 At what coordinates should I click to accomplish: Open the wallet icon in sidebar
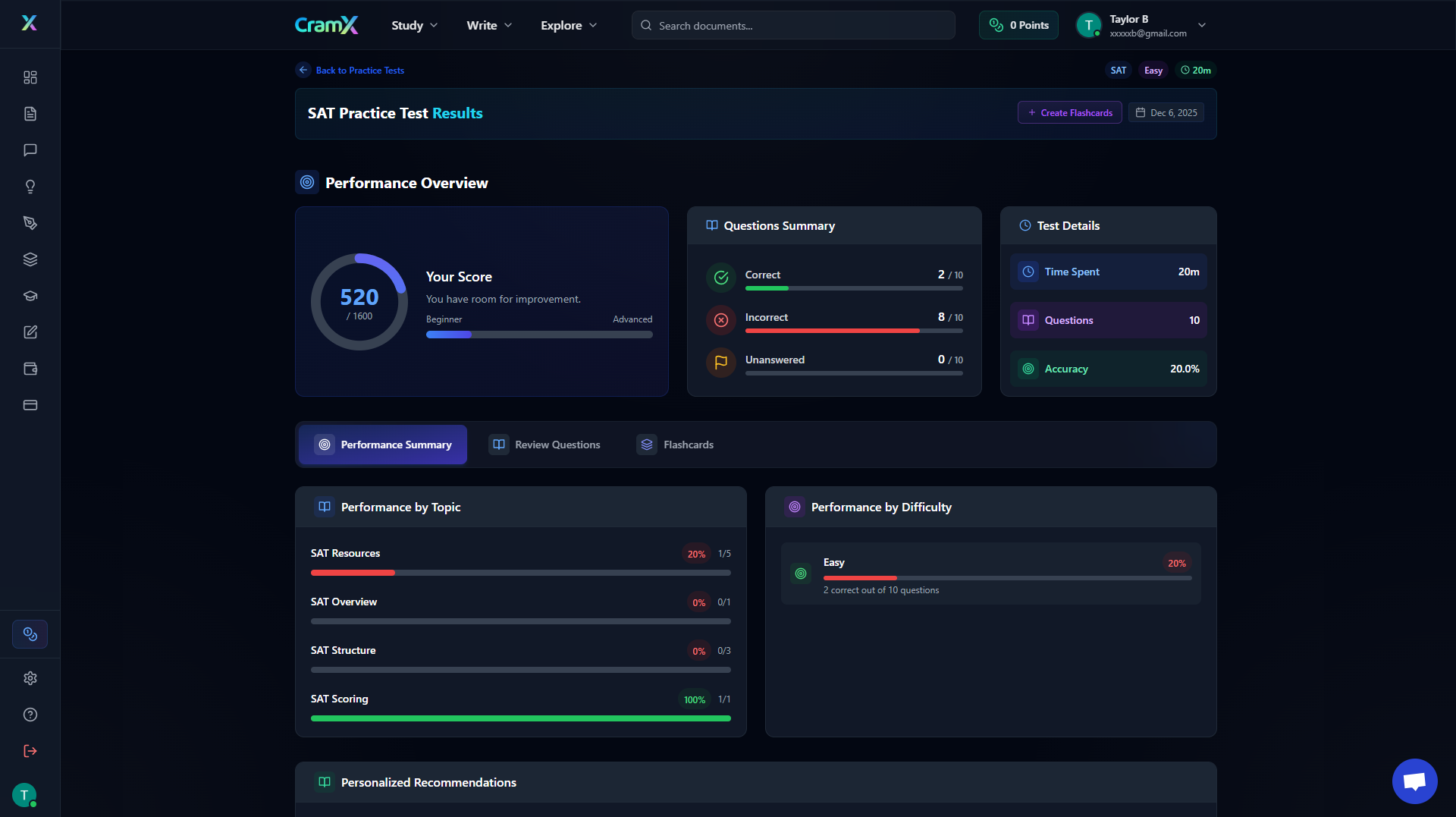tap(30, 369)
